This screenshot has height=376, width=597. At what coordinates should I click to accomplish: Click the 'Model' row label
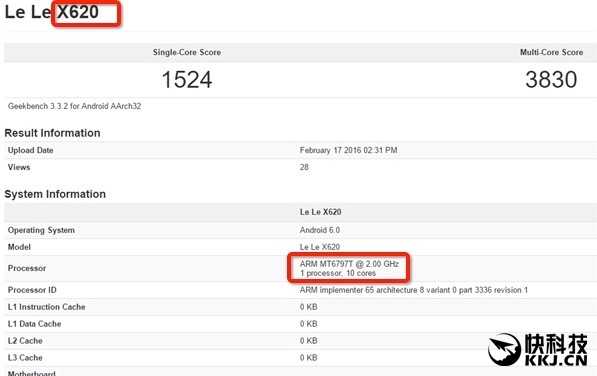[19, 247]
